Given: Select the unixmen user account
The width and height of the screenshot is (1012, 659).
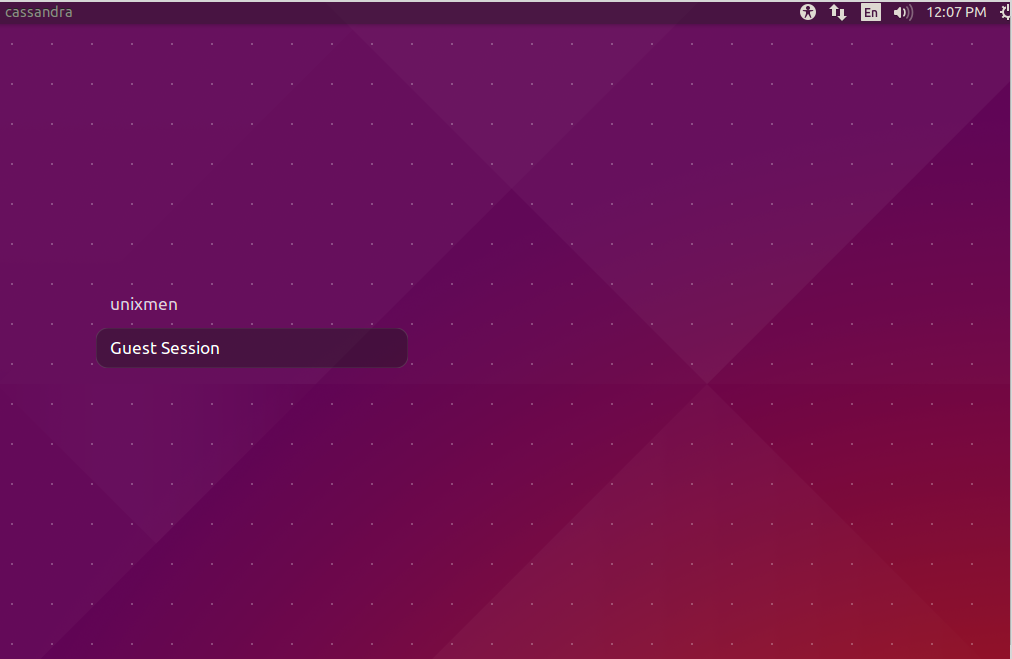Looking at the screenshot, I should point(144,304).
